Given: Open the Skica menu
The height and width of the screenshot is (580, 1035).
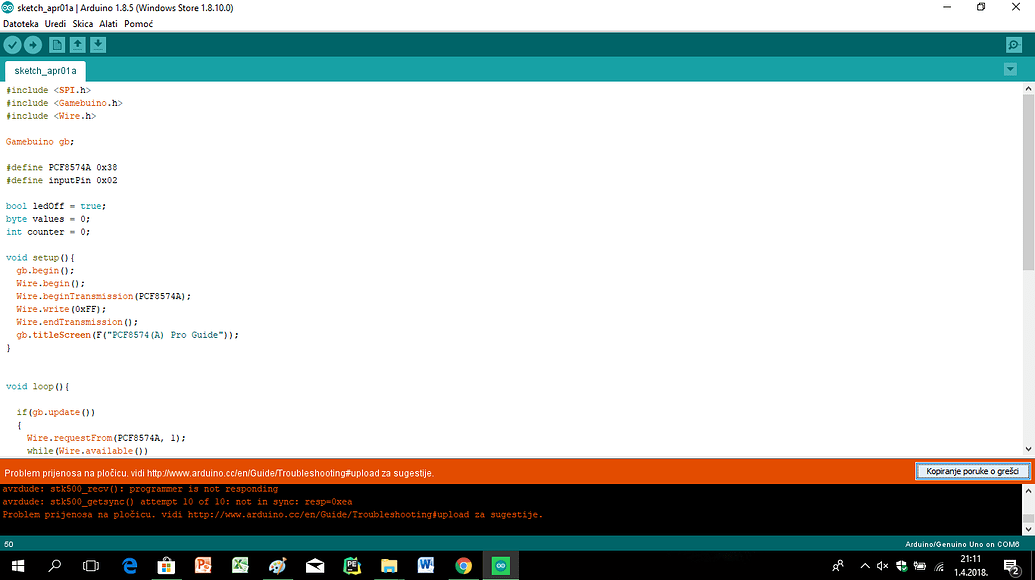Looking at the screenshot, I should pyautogui.click(x=82, y=23).
